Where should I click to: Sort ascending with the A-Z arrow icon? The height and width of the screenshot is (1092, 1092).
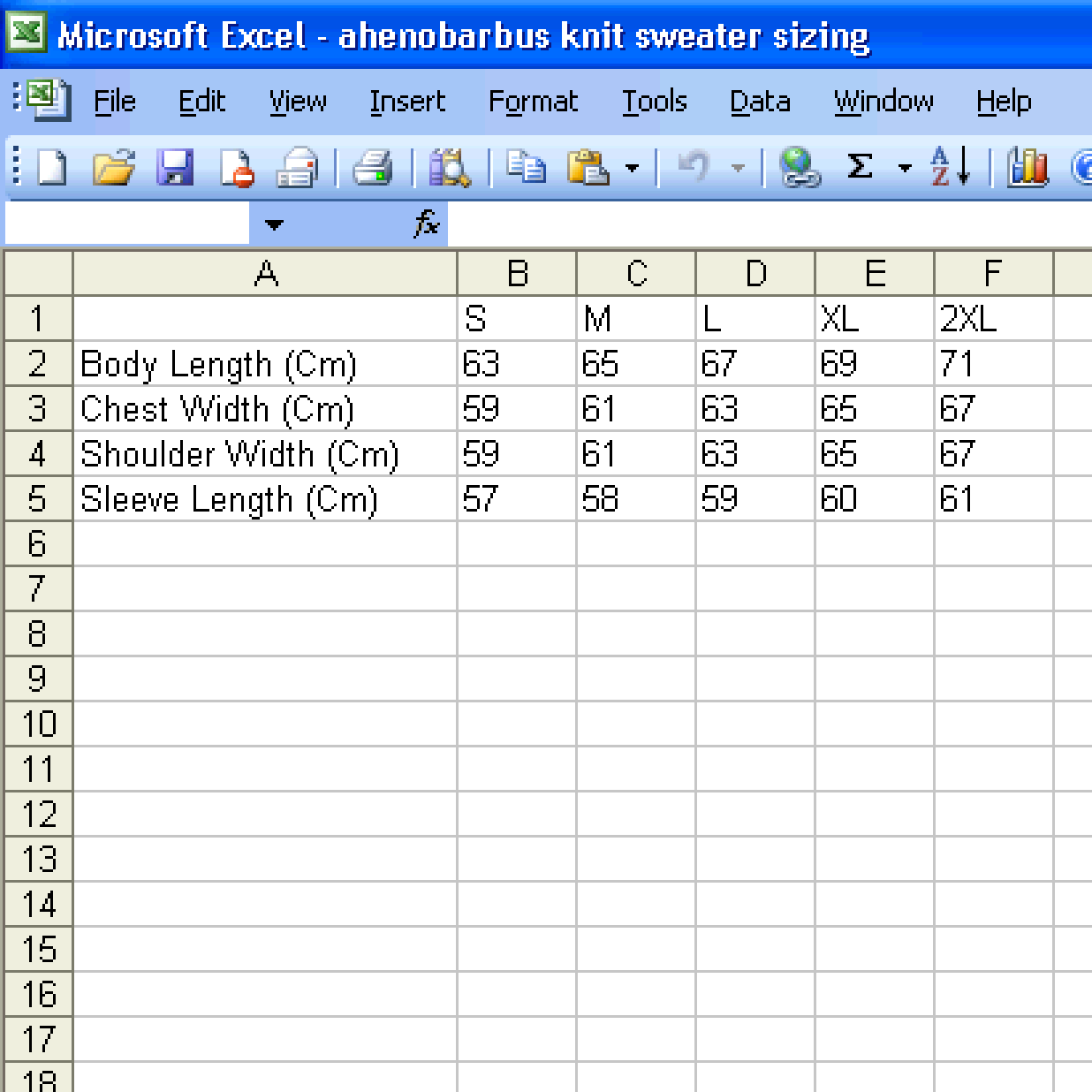click(x=951, y=167)
